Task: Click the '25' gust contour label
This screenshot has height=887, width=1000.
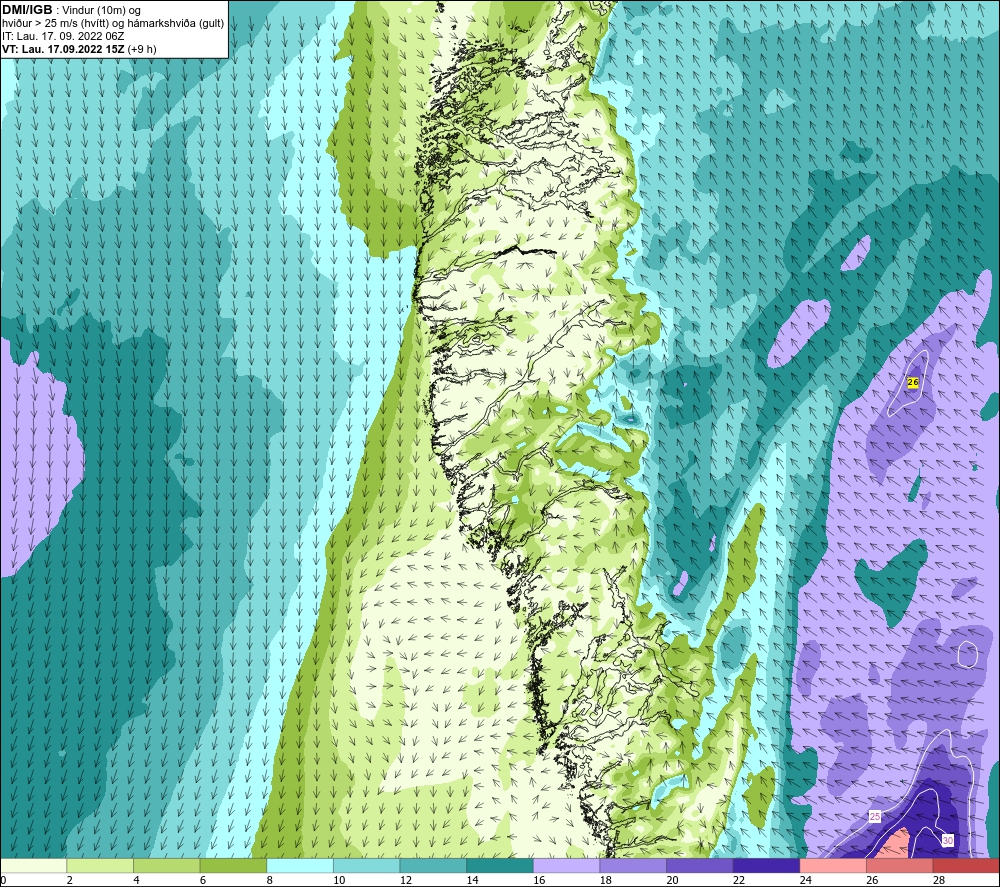Action: [x=875, y=817]
